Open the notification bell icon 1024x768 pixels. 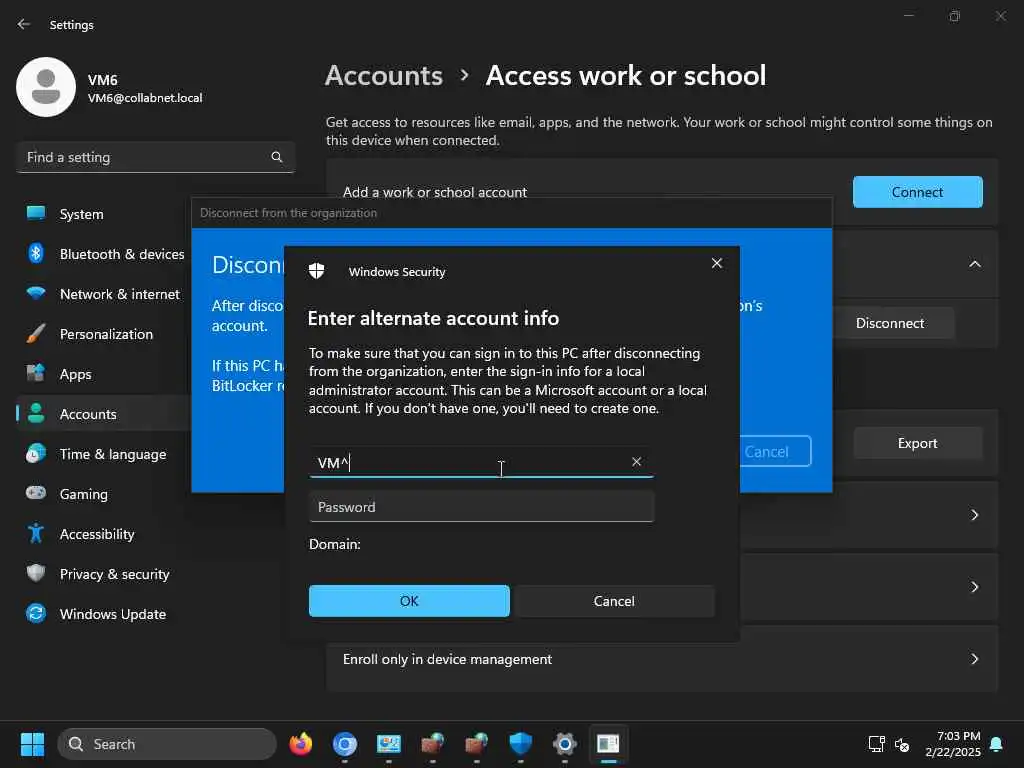(x=997, y=744)
